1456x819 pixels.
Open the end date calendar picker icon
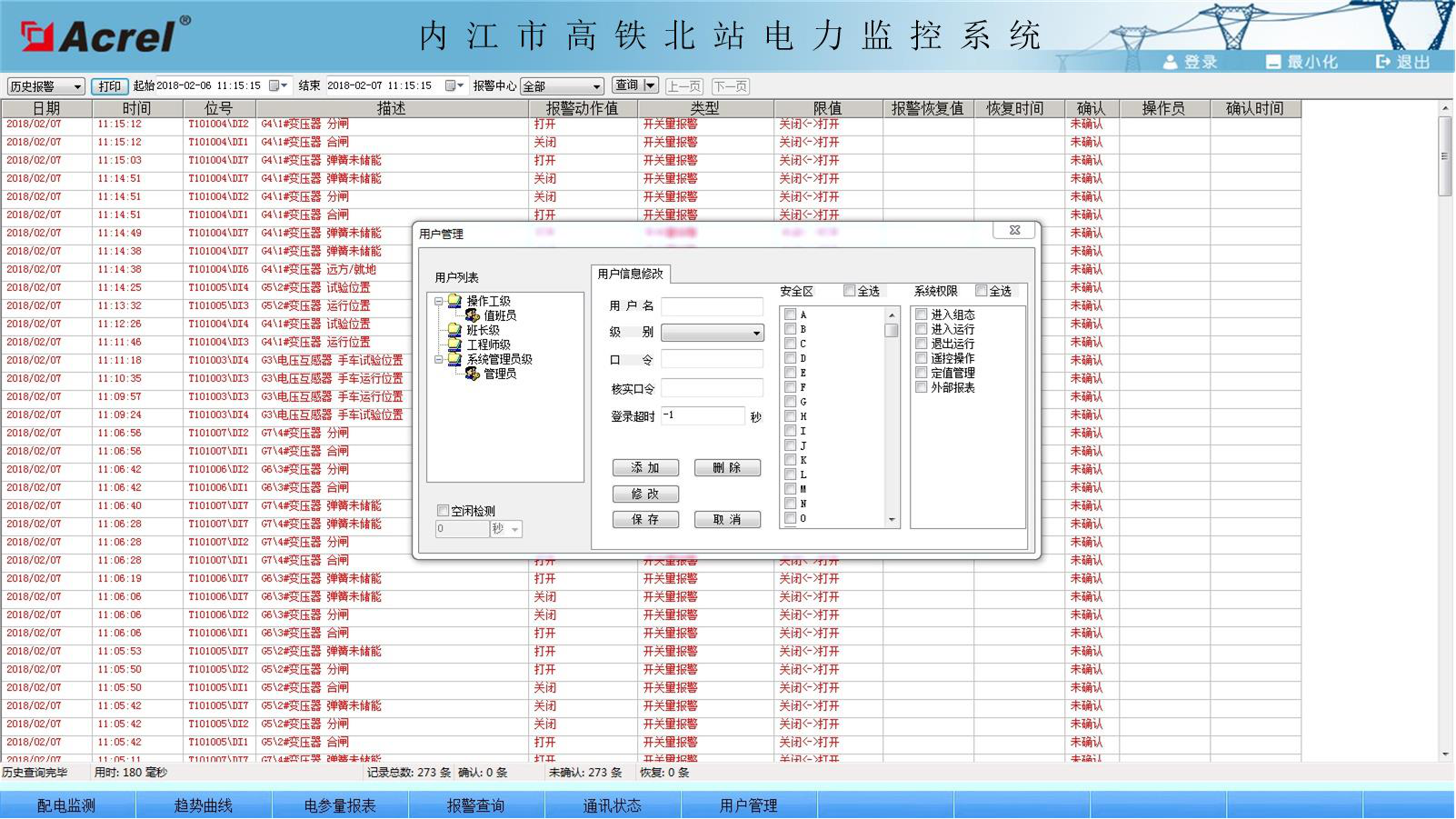click(x=450, y=85)
